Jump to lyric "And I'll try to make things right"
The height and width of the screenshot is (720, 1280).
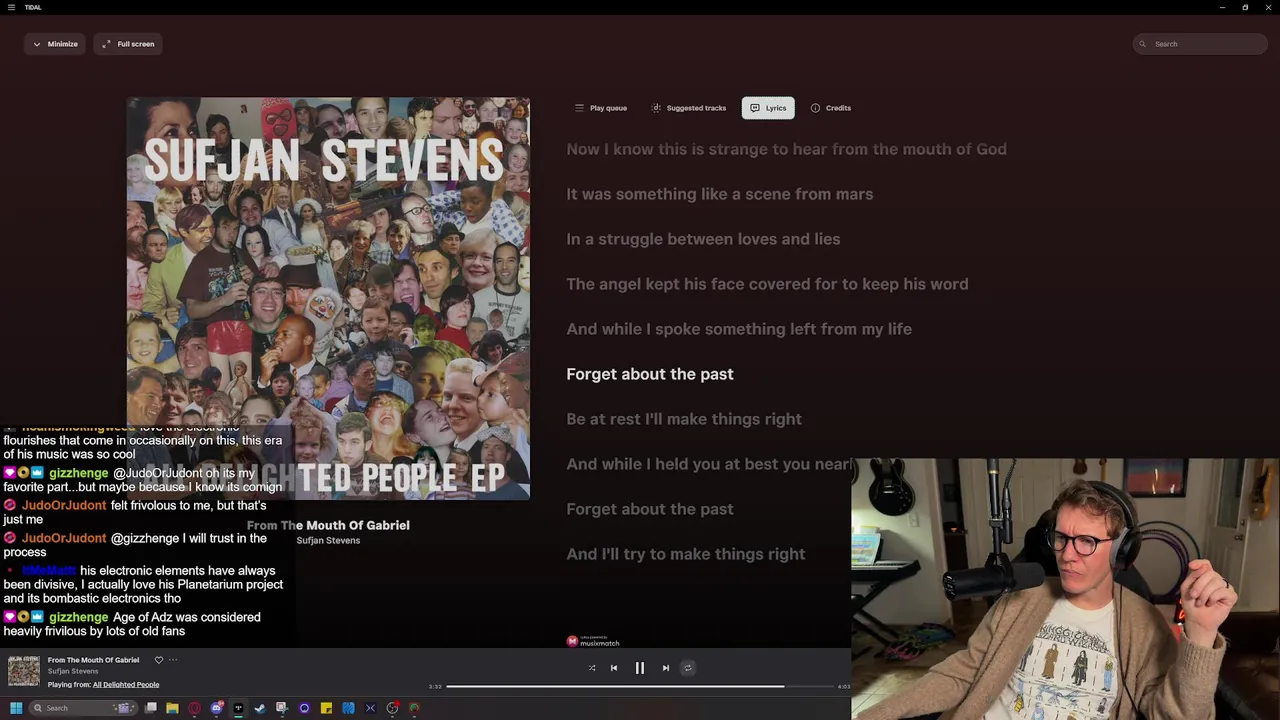686,554
